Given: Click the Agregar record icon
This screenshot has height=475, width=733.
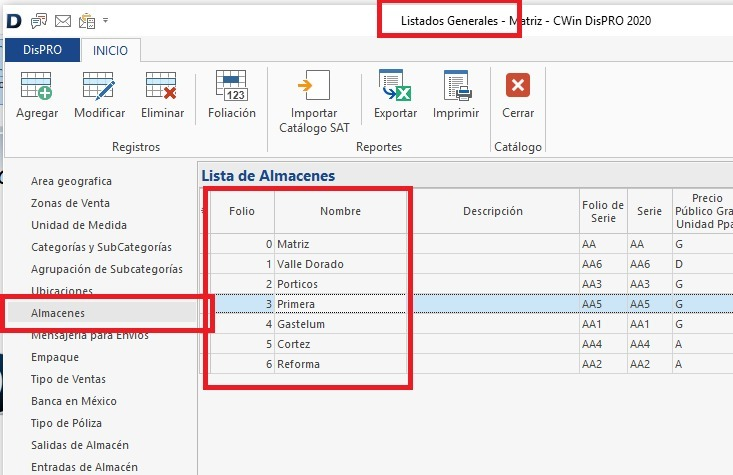Looking at the screenshot, I should coord(37,87).
